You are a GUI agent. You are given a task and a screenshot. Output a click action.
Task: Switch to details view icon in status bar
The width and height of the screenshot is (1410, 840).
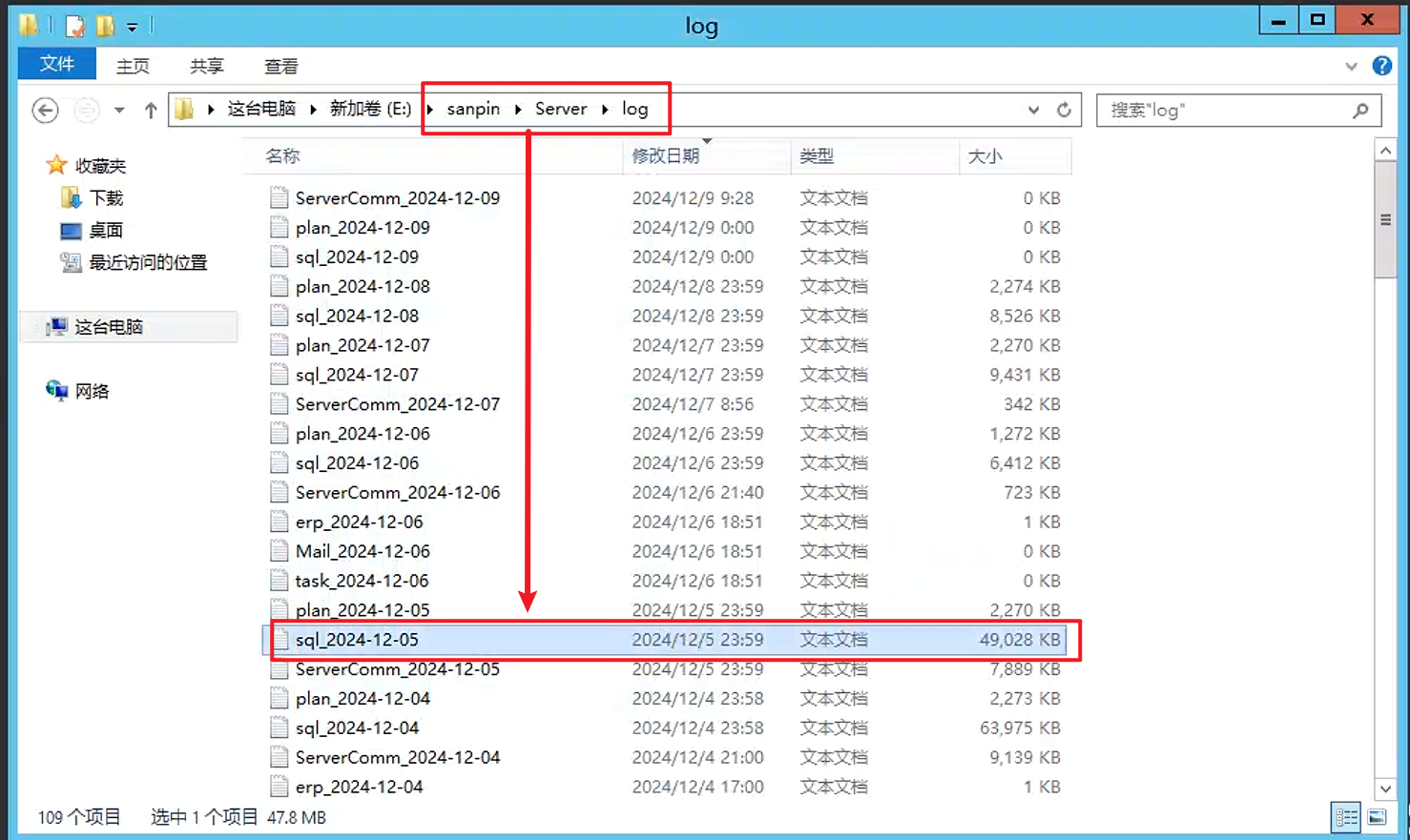tap(1346, 817)
